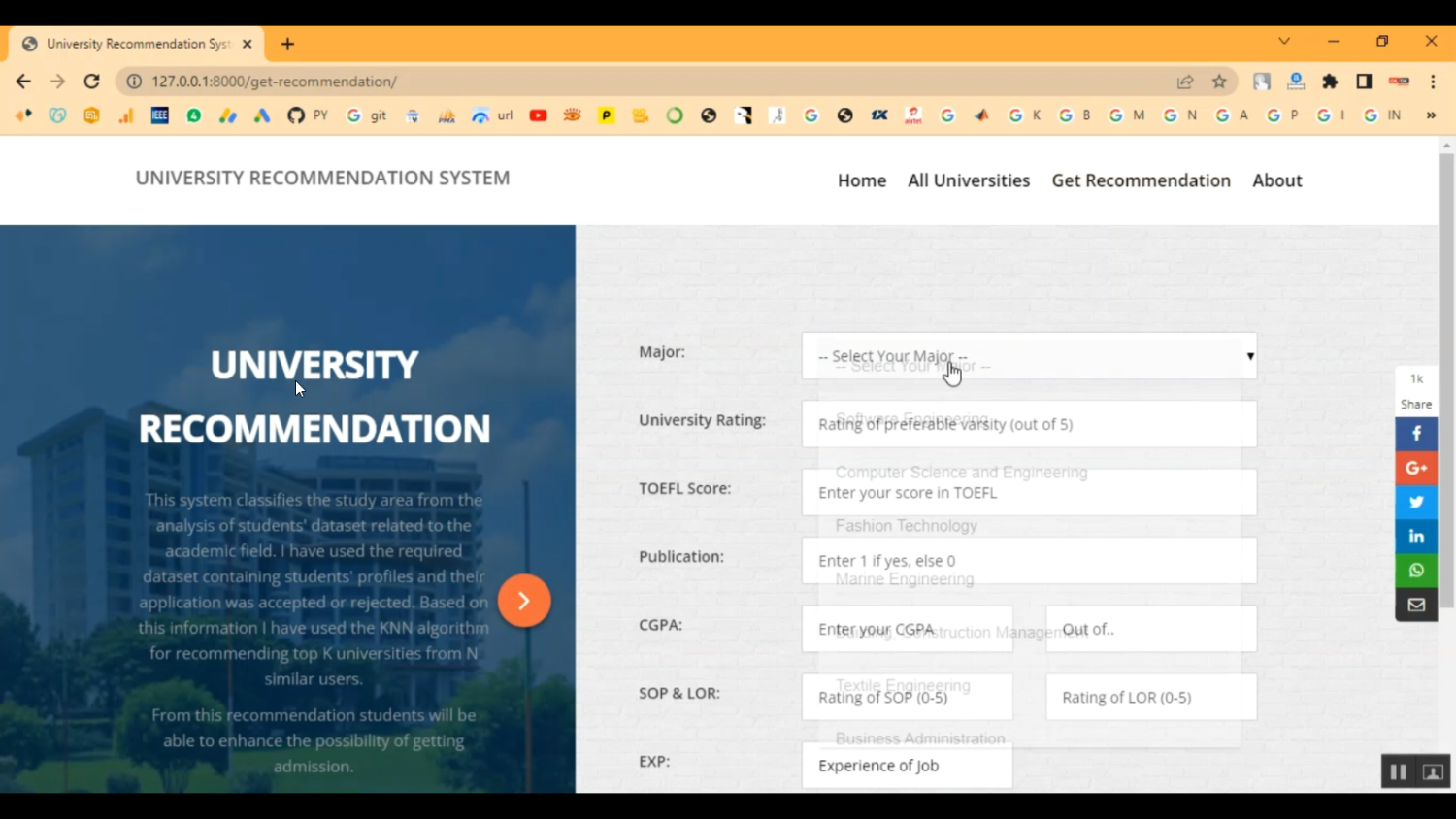Viewport: 1456px width, 819px height.
Task: Open the About nav item
Action: [x=1277, y=180]
